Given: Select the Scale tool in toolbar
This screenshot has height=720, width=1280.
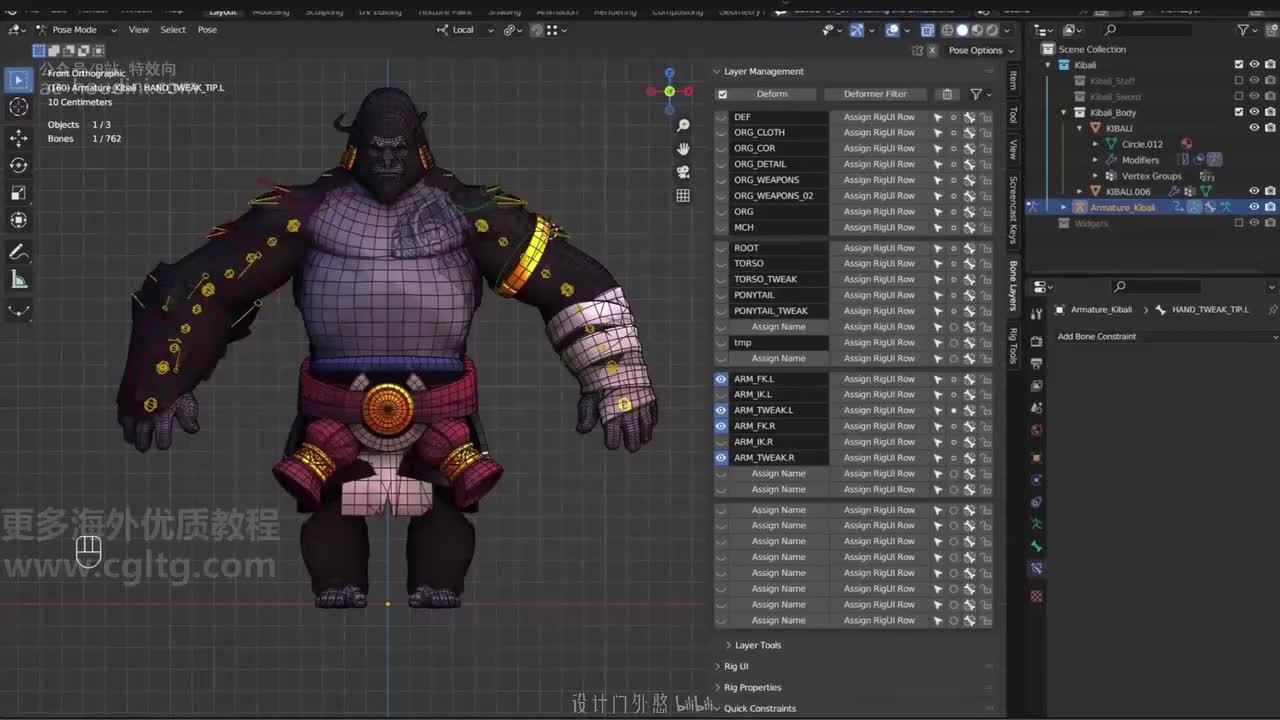Looking at the screenshot, I should click(19, 193).
